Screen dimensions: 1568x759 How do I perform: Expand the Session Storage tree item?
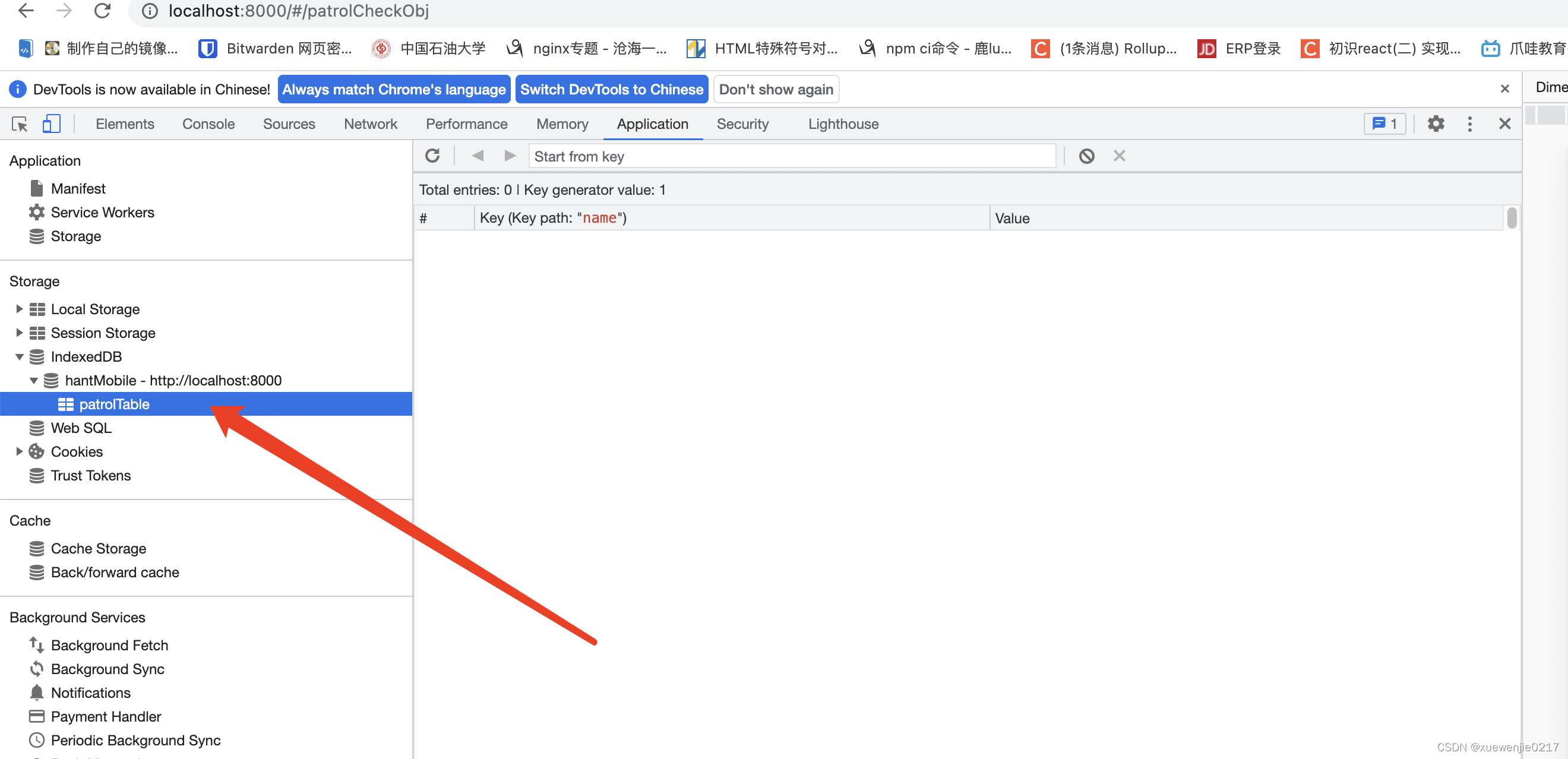20,332
